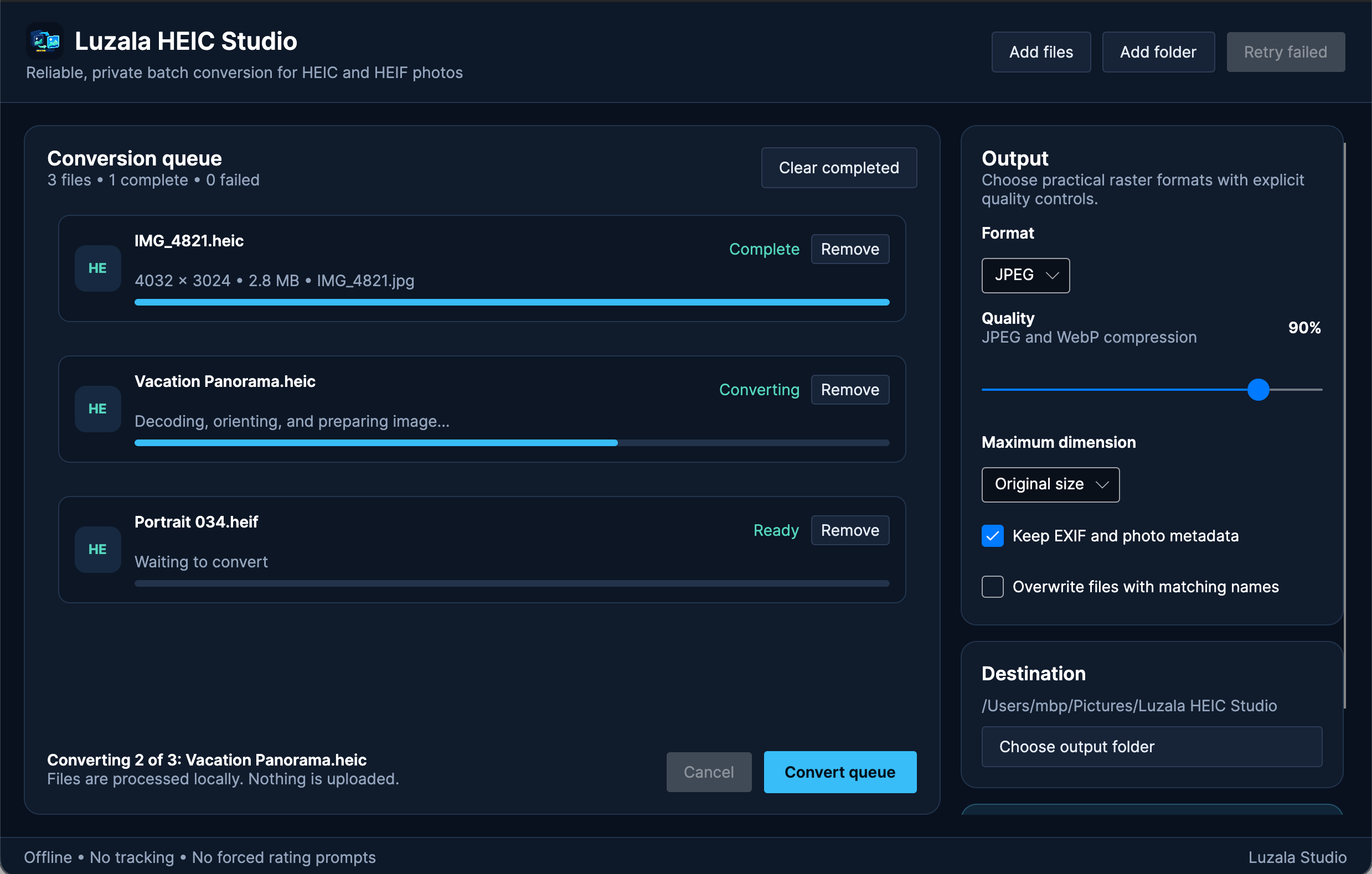The width and height of the screenshot is (1372, 874).
Task: Click the Destination heading
Action: 1033,674
